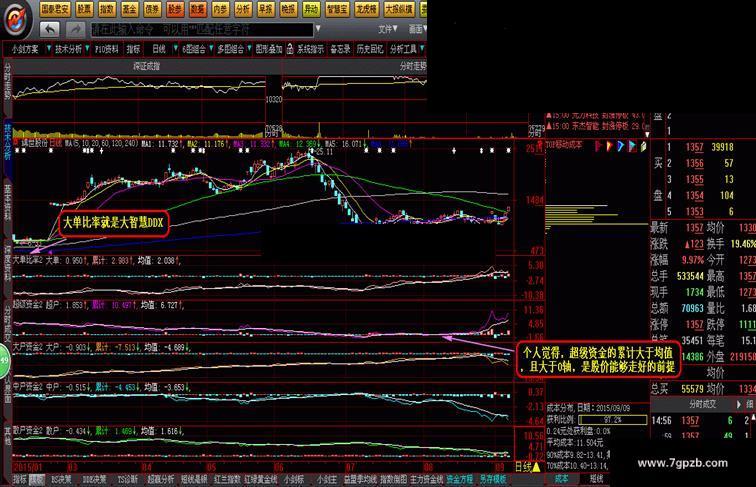Click the orange-yellow flag icon in 移动成本 panel

click(609, 146)
